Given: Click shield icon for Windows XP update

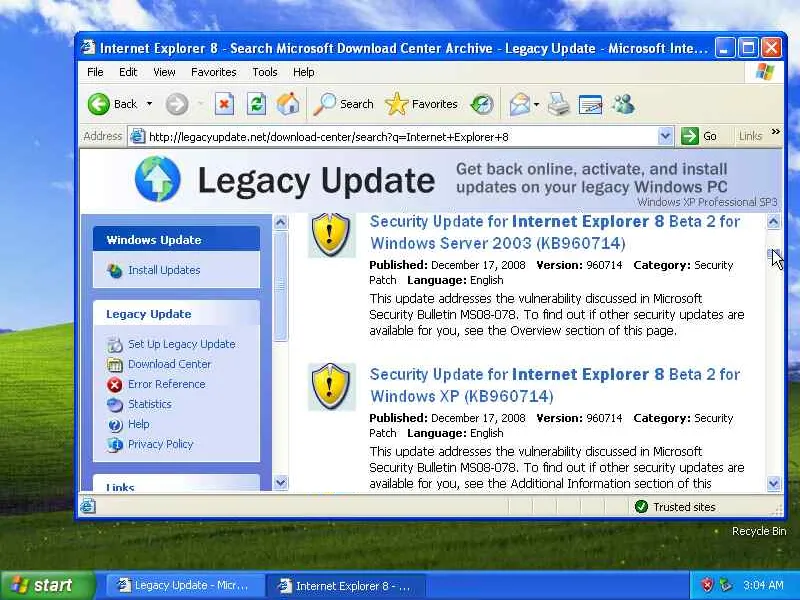Looking at the screenshot, I should (x=331, y=386).
